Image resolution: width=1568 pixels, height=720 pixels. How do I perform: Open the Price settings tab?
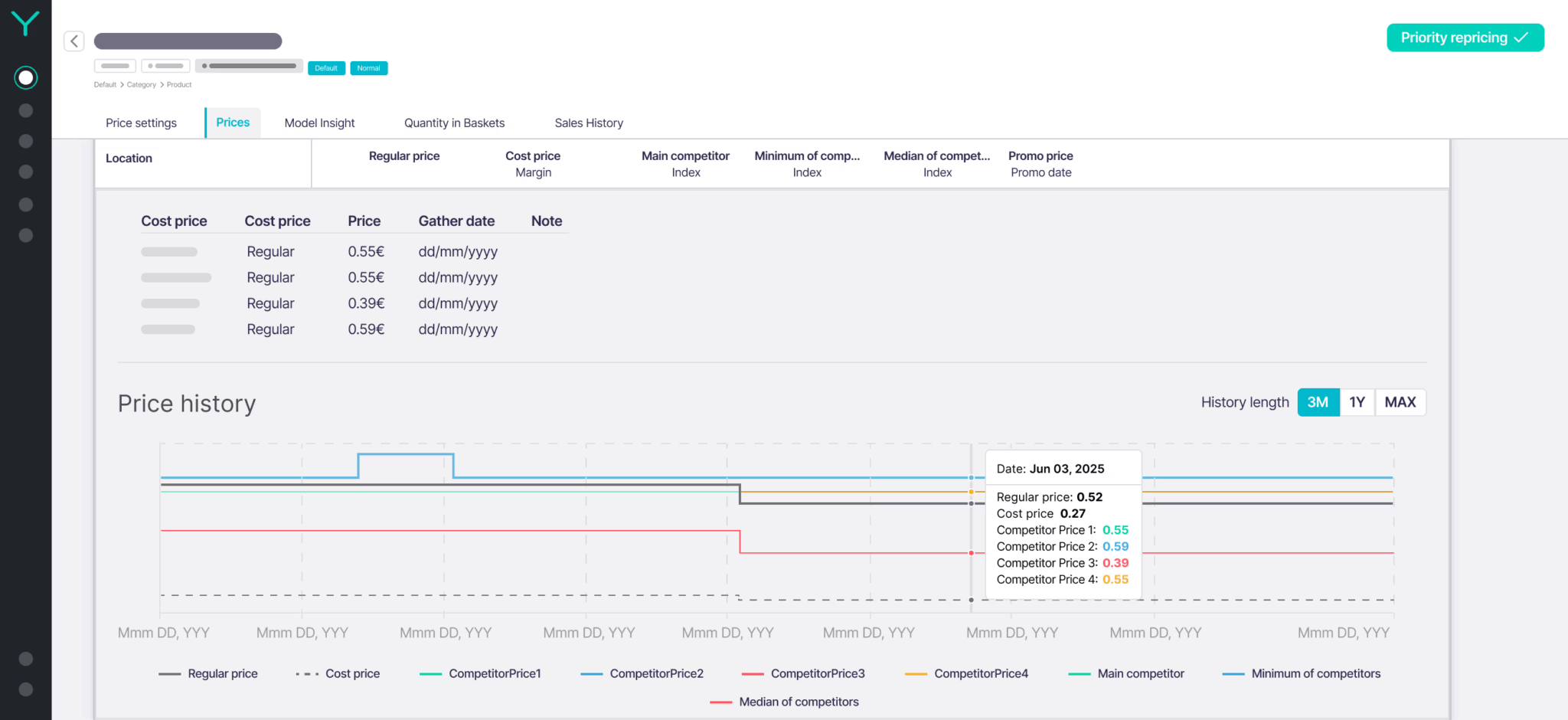[141, 123]
